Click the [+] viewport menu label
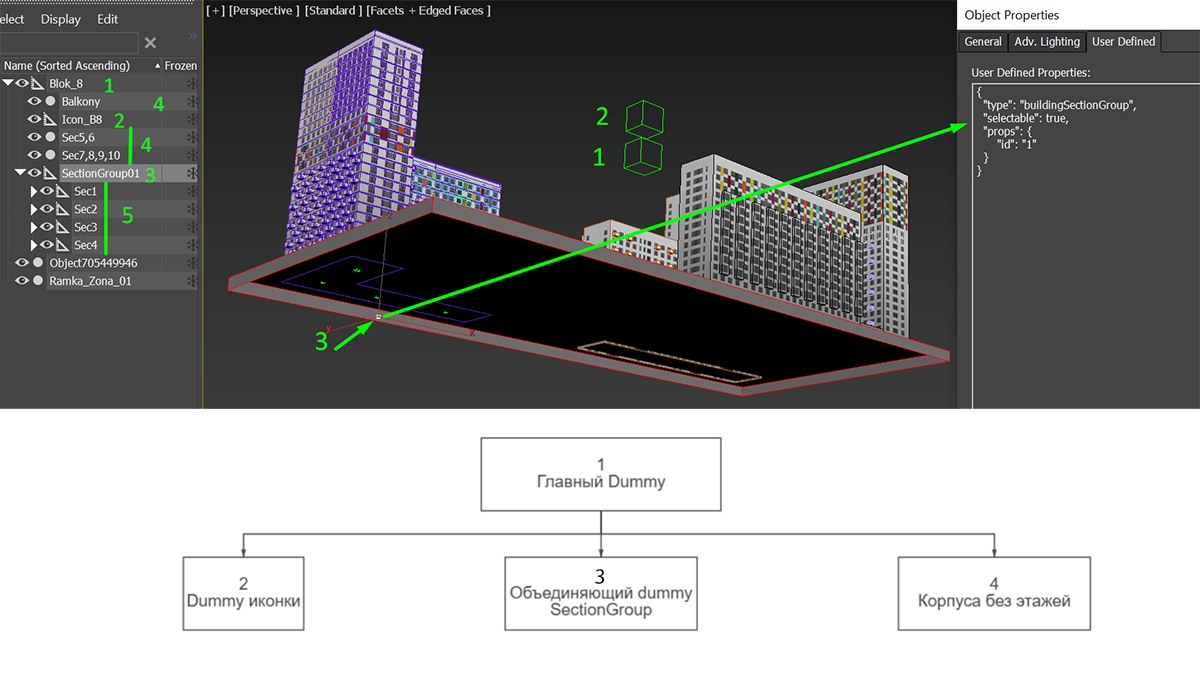 tap(215, 10)
